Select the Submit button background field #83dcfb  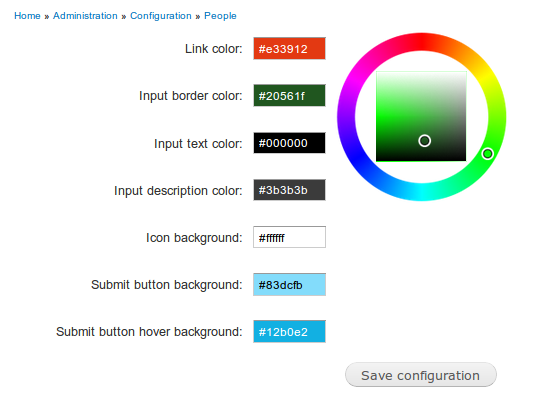pyautogui.click(x=289, y=285)
